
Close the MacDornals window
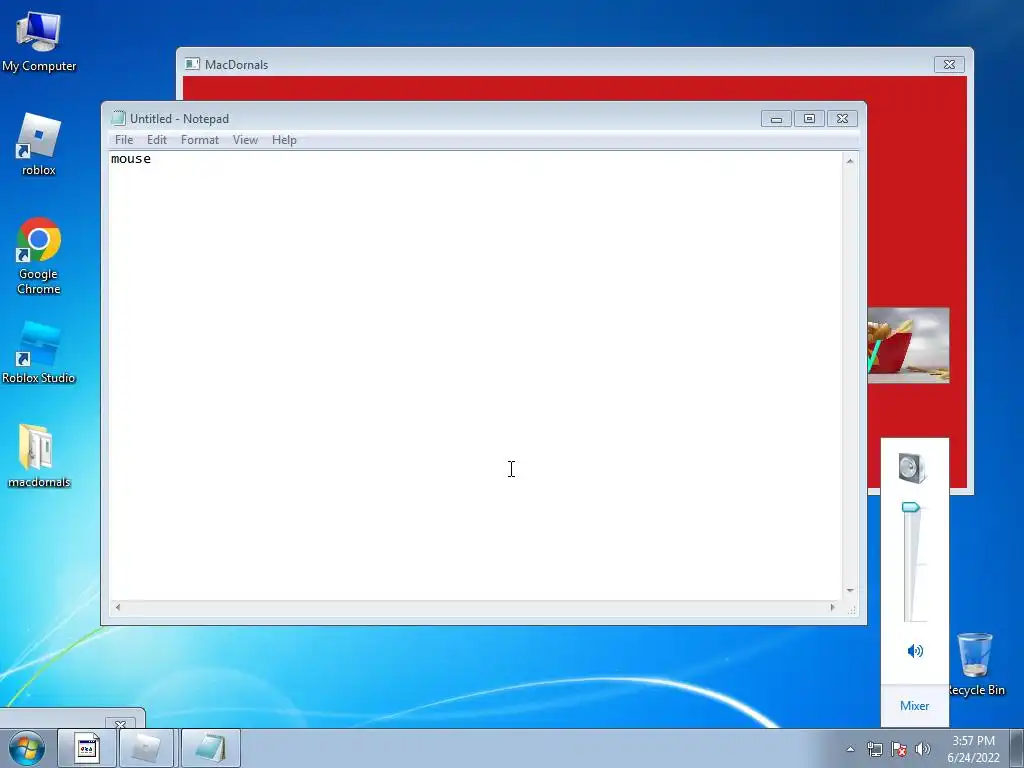(x=949, y=64)
